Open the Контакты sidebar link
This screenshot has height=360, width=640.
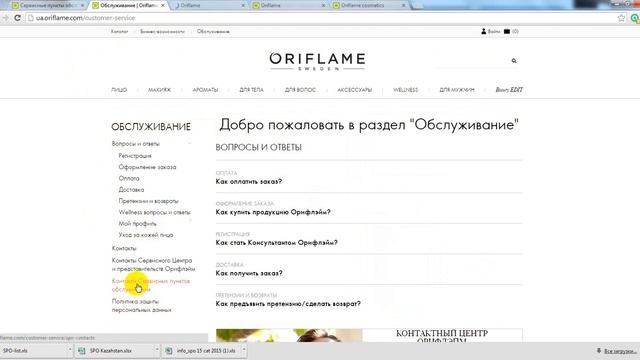click(124, 248)
